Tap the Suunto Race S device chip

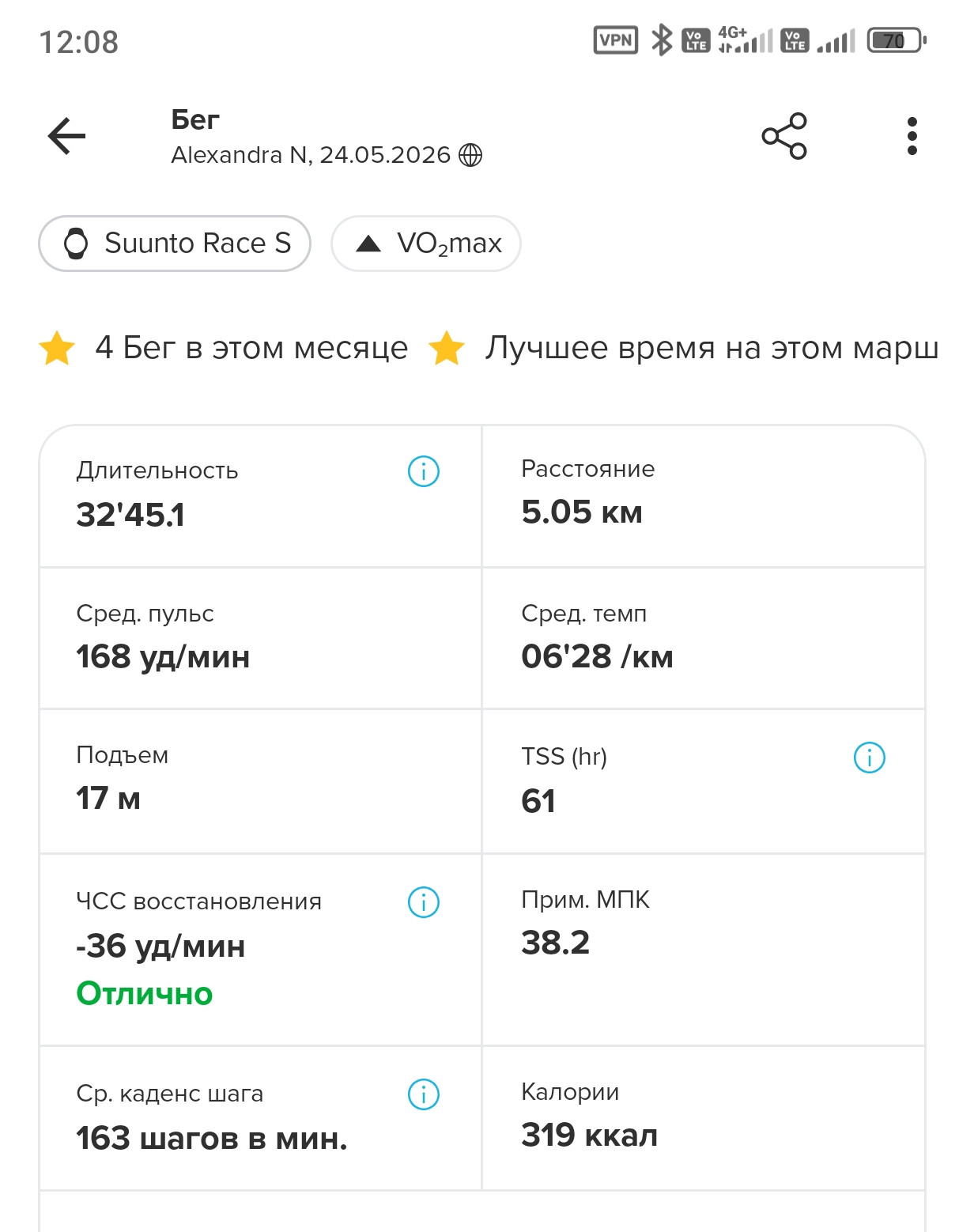pos(175,244)
